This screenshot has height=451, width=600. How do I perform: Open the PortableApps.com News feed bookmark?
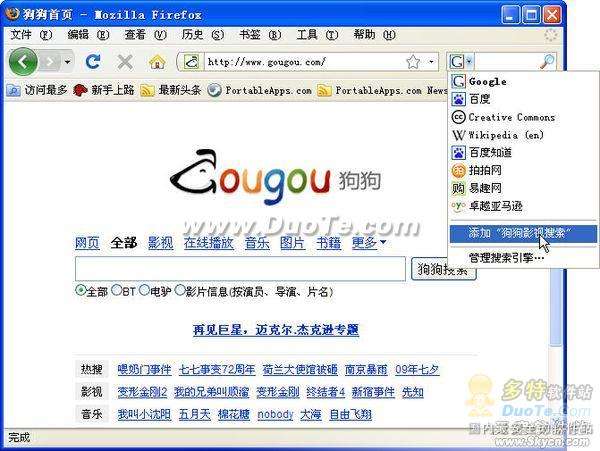coord(382,90)
